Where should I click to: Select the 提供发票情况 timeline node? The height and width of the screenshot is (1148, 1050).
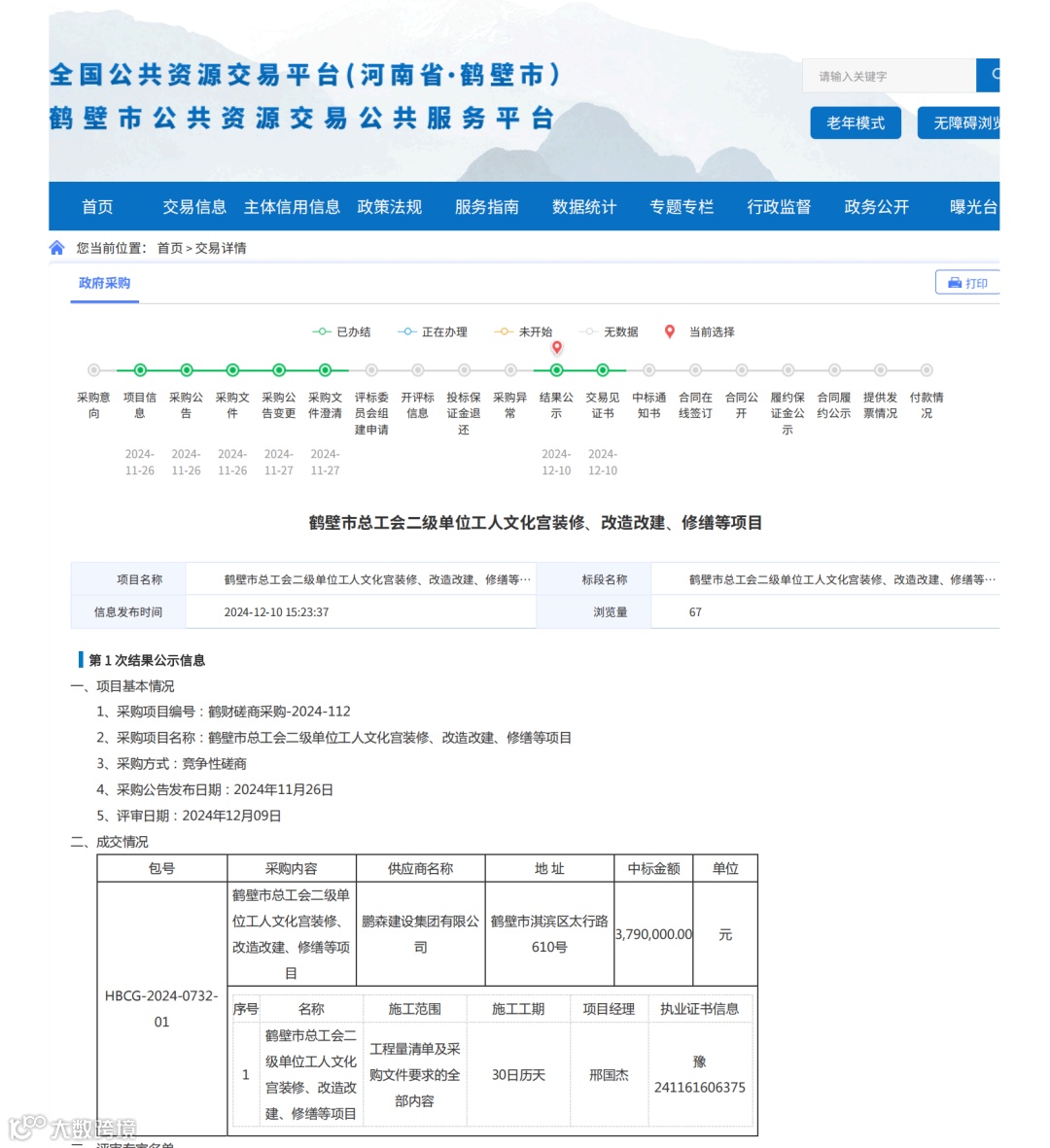881,370
